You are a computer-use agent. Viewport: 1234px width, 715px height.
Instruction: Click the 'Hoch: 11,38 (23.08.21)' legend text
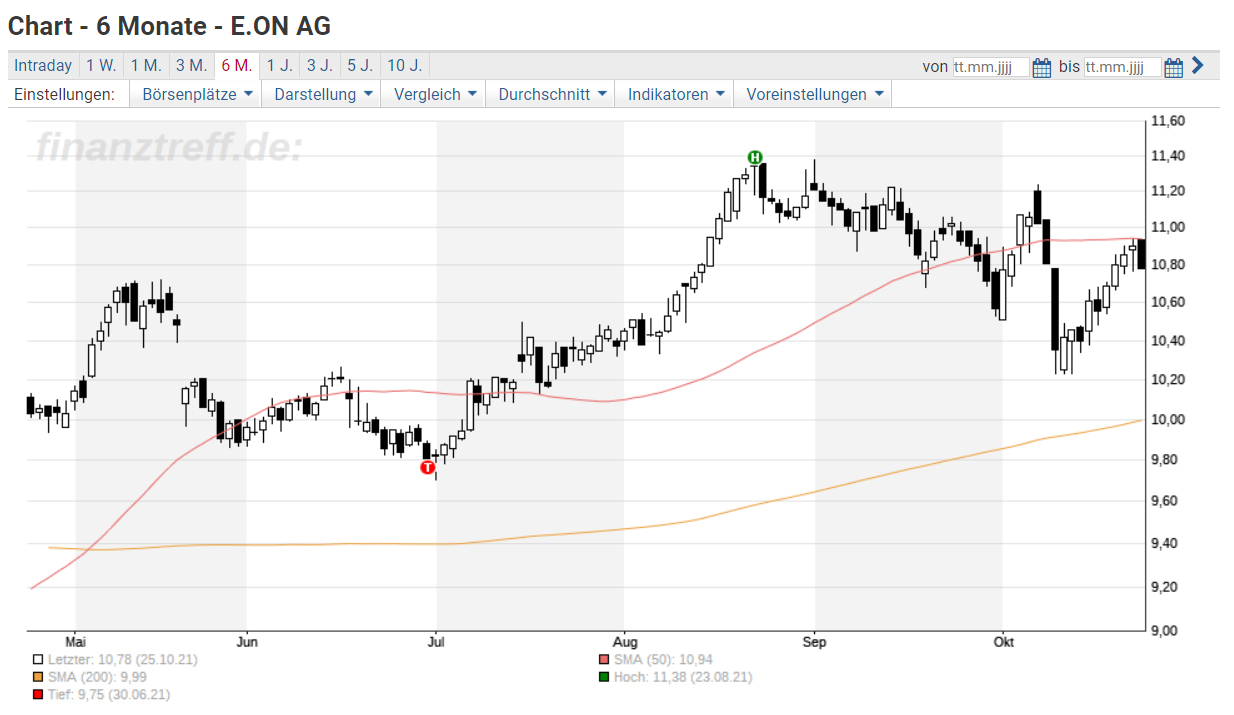point(683,677)
